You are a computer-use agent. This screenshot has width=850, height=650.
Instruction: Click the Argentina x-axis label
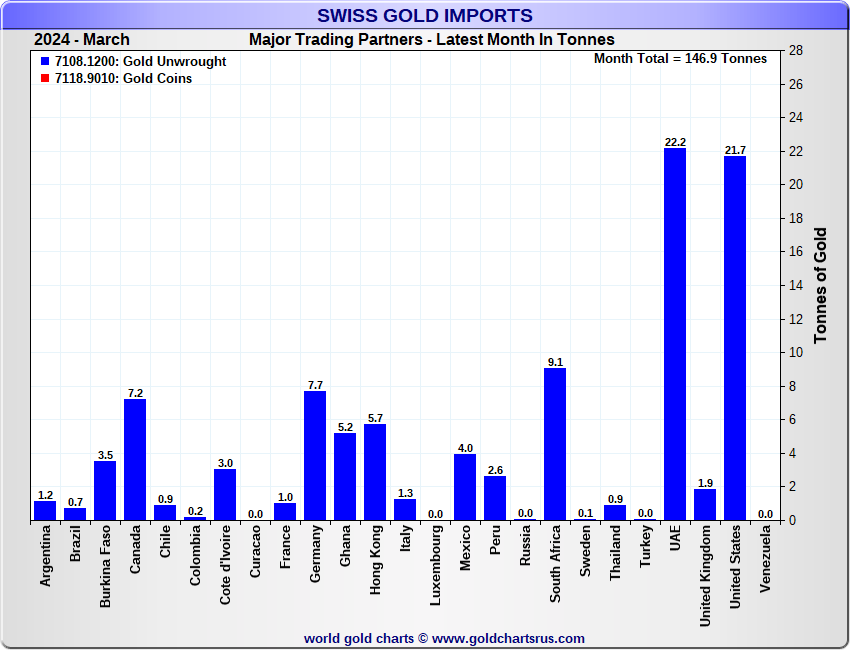click(x=45, y=557)
